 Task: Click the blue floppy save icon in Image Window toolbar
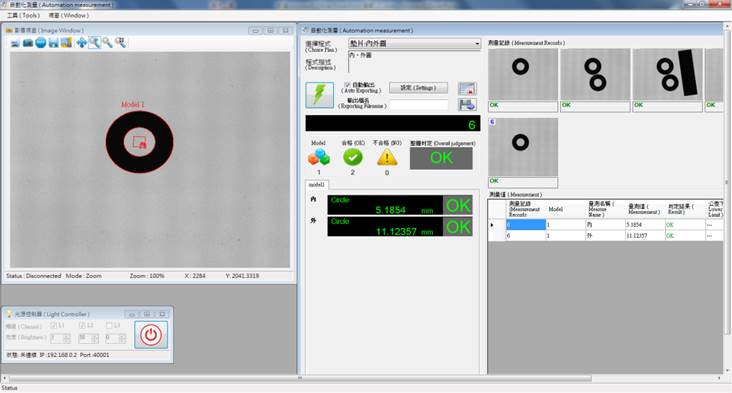point(54,43)
